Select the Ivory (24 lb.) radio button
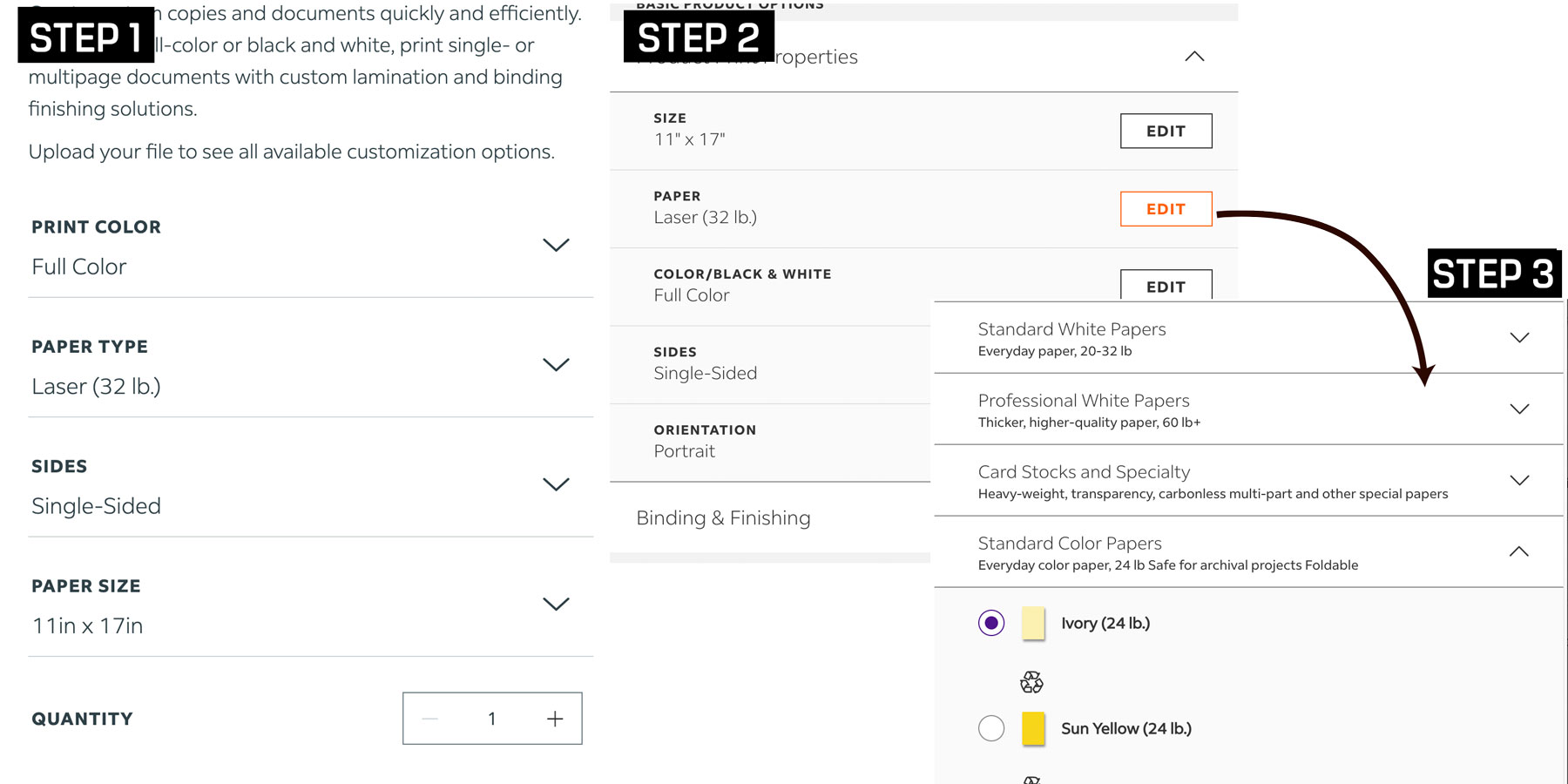 click(x=991, y=623)
